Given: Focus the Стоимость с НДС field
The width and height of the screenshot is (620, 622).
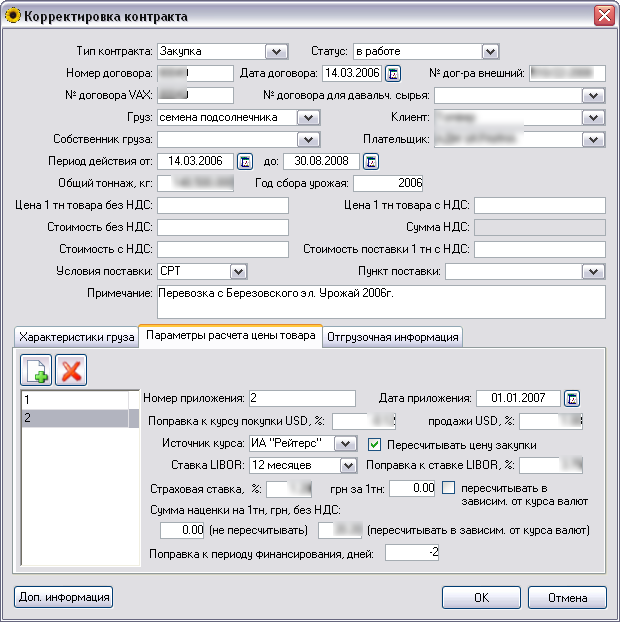Looking at the screenshot, I should pyautogui.click(x=223, y=250).
